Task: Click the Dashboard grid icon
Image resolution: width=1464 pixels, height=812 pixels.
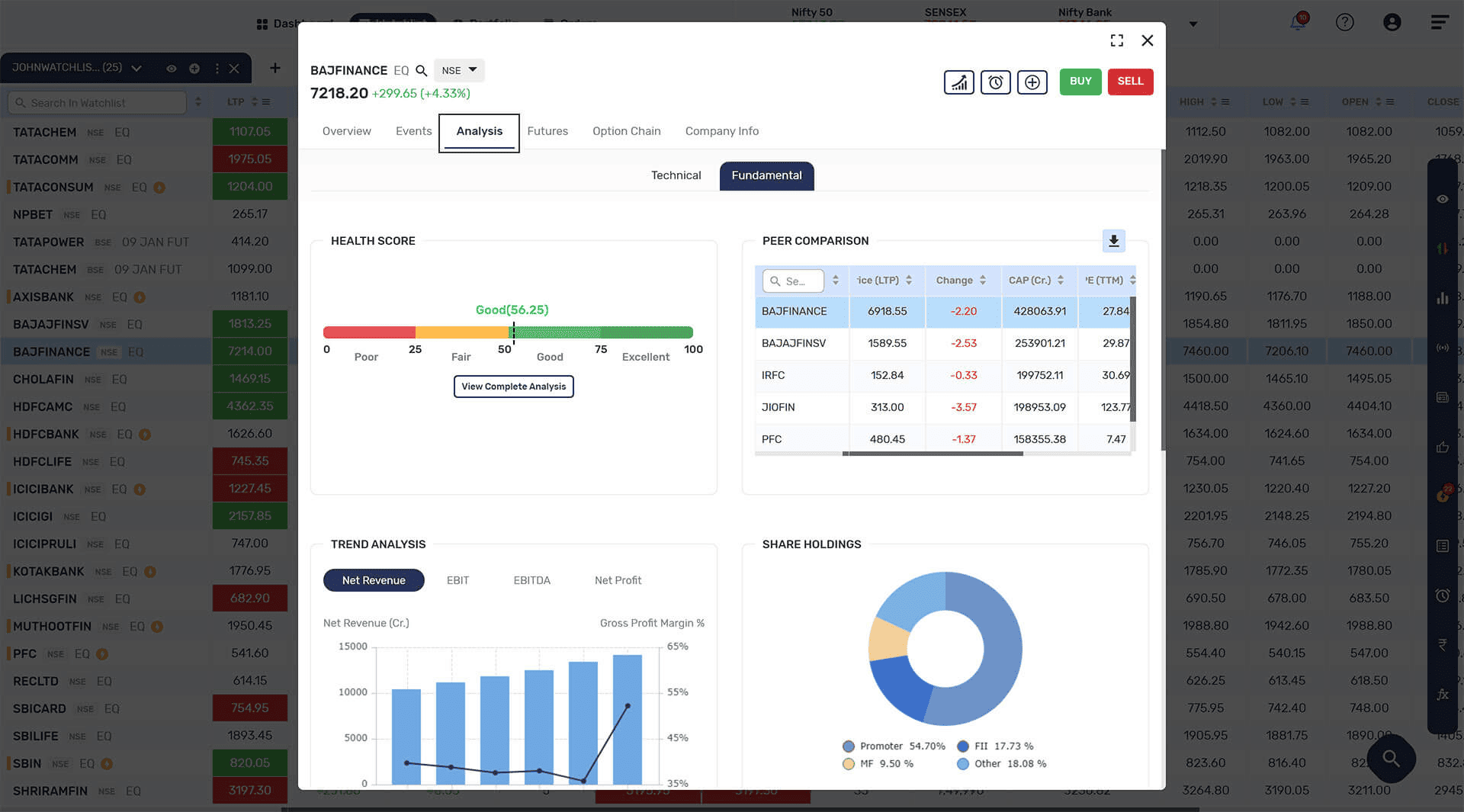Action: (x=262, y=24)
